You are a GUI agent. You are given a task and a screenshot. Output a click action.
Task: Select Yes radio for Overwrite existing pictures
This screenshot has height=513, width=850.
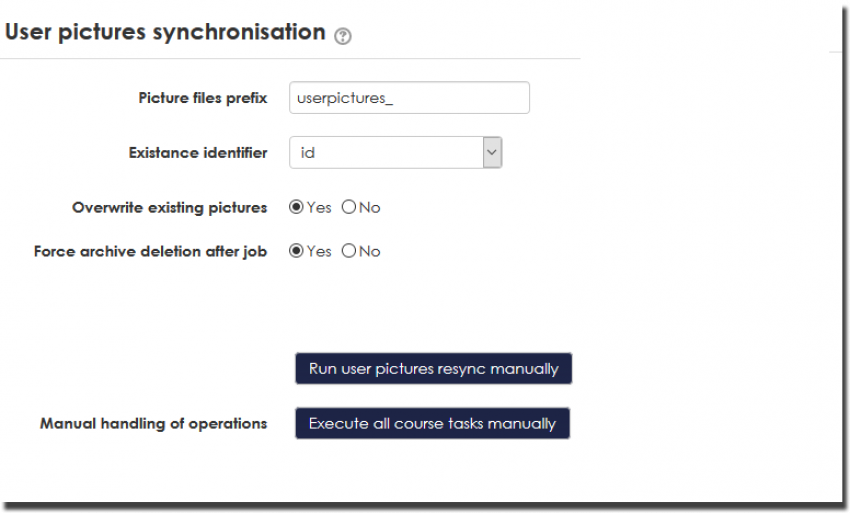(296, 208)
